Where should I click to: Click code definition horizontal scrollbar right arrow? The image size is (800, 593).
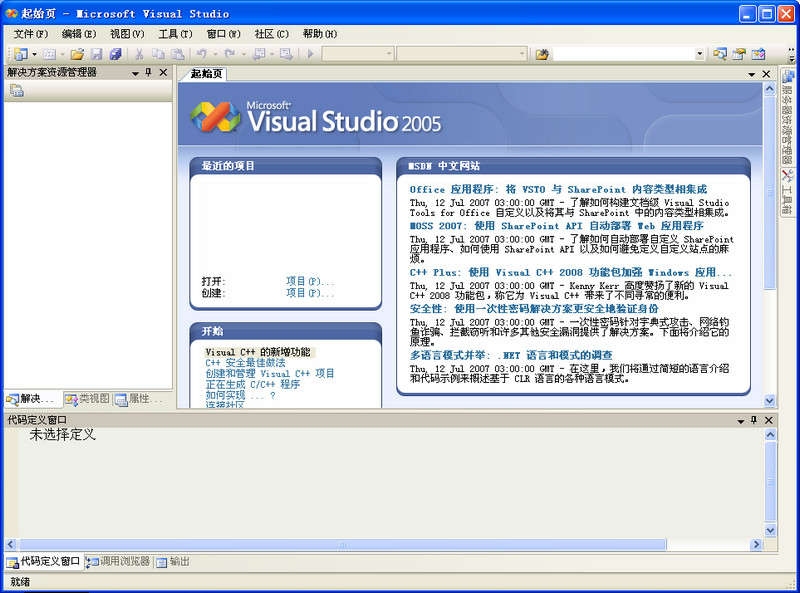[x=757, y=545]
